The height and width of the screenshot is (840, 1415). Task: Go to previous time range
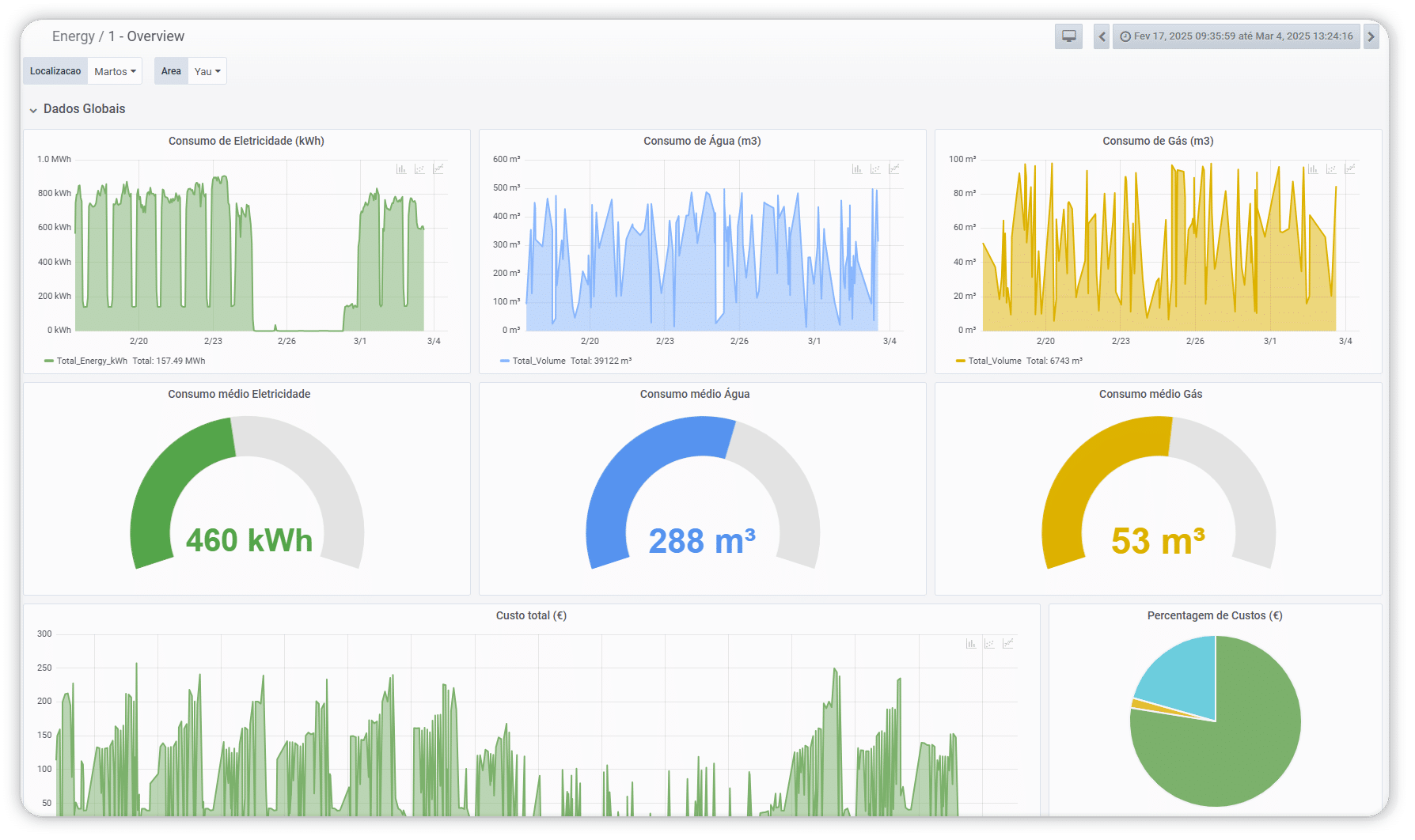click(1102, 36)
